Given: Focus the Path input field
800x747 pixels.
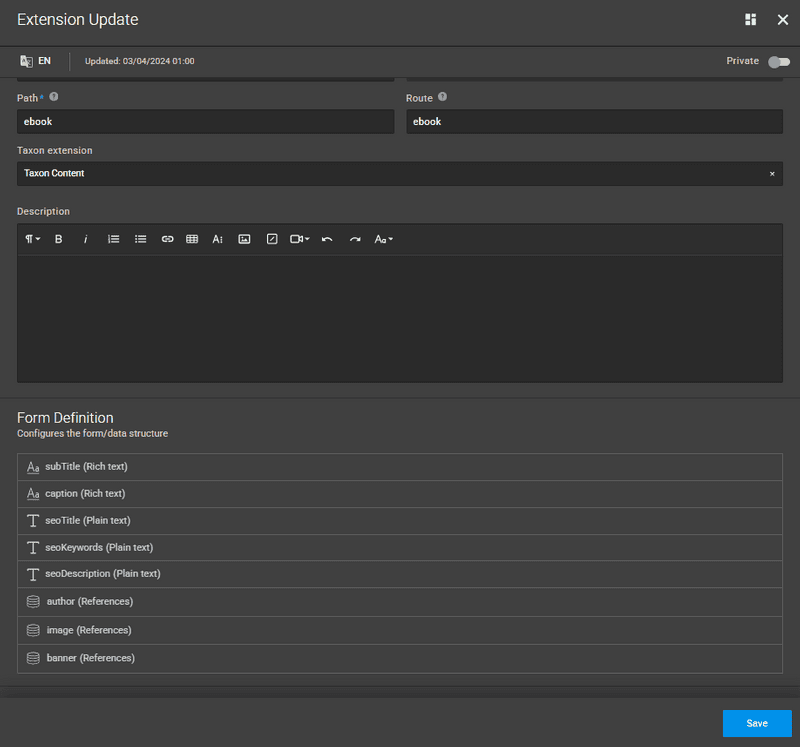Looking at the screenshot, I should point(206,121).
